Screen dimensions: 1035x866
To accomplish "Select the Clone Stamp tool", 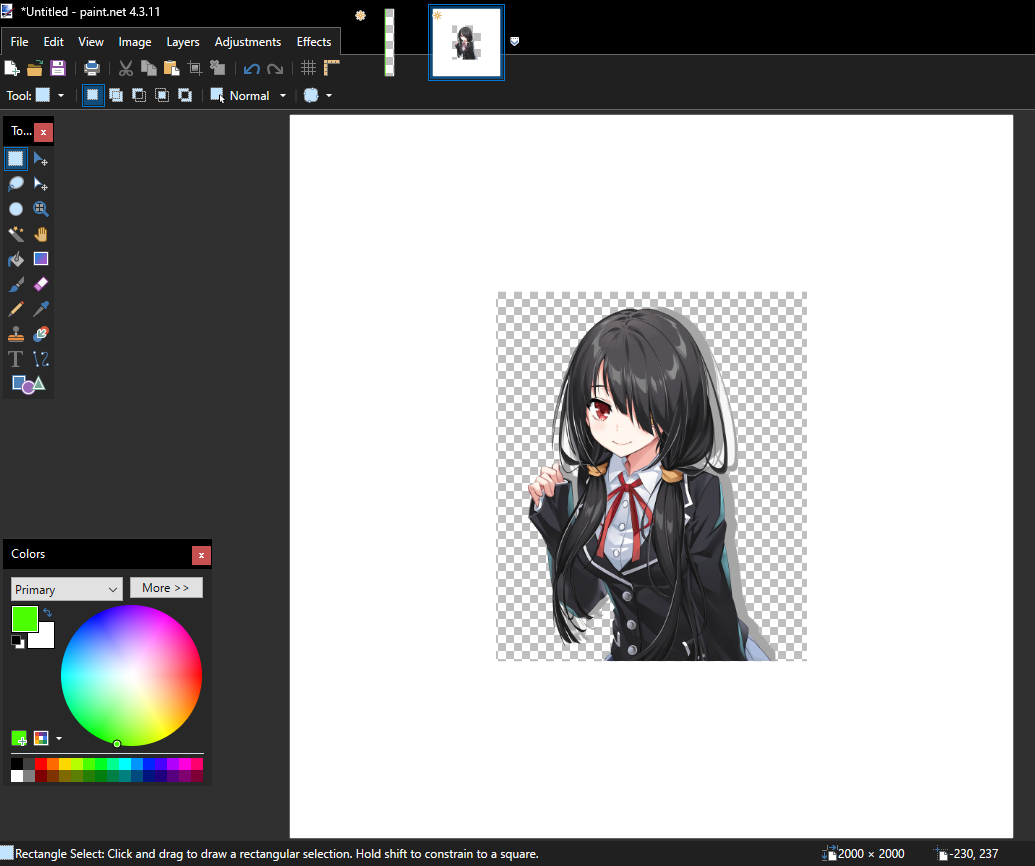I will coord(16,334).
